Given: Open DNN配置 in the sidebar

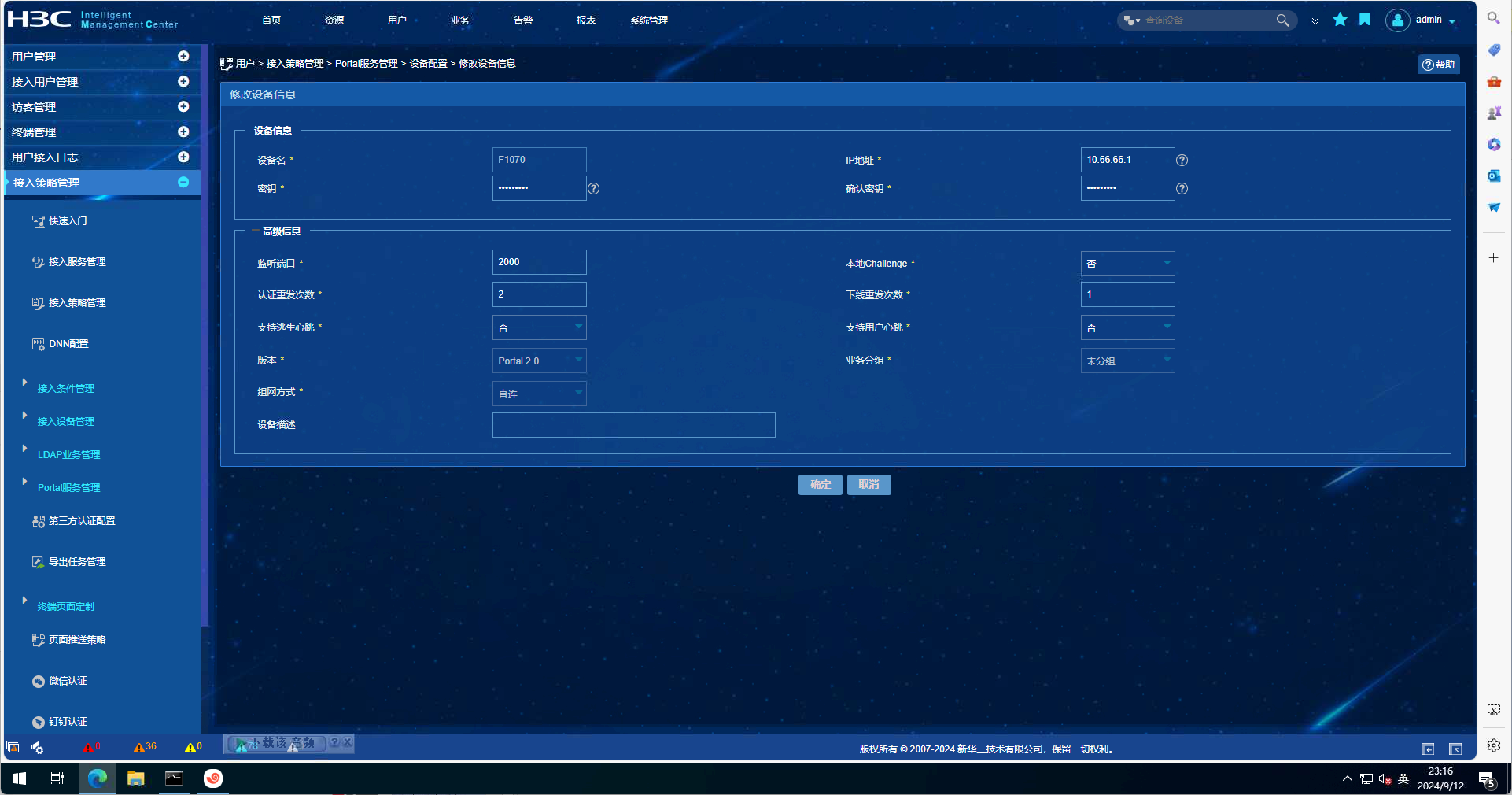Looking at the screenshot, I should coord(61,344).
